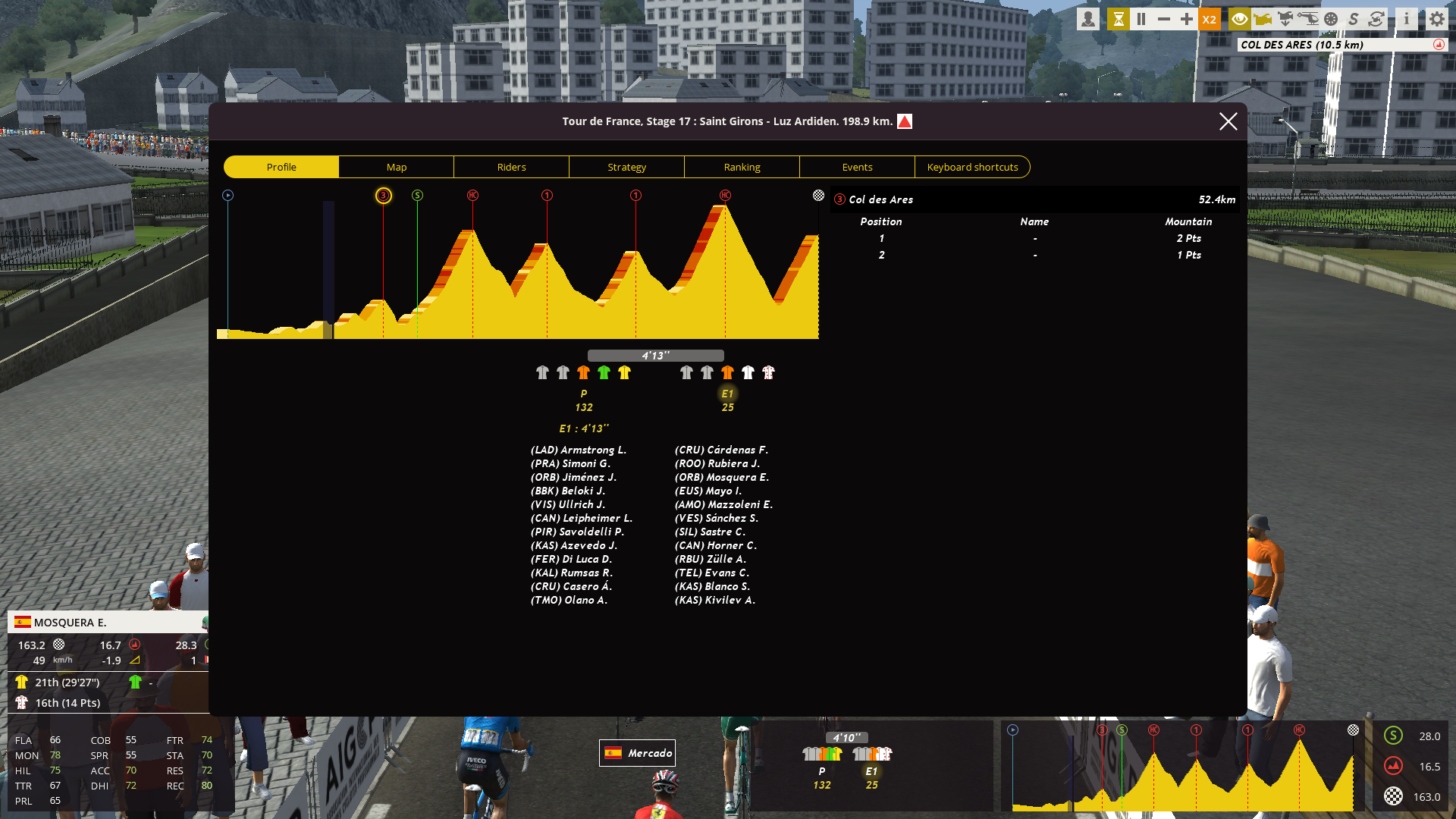Image resolution: width=1456 pixels, height=819 pixels.
Task: Switch to the Map tab
Action: point(397,167)
